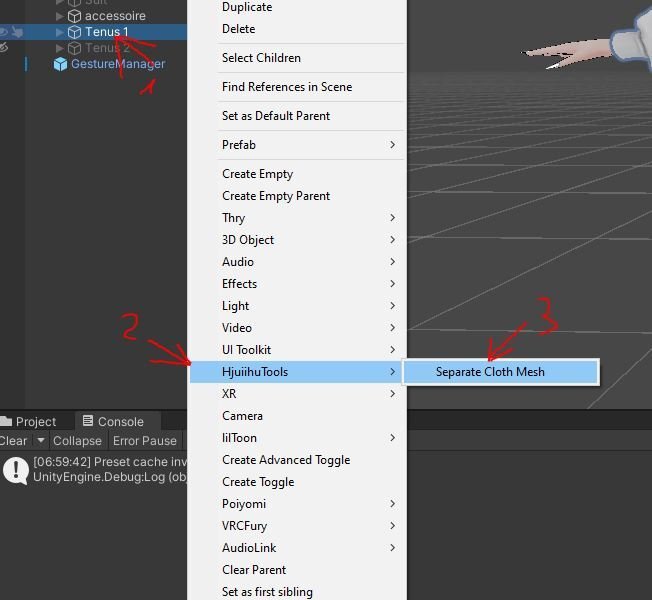Click the Clear button in Console

[13, 441]
